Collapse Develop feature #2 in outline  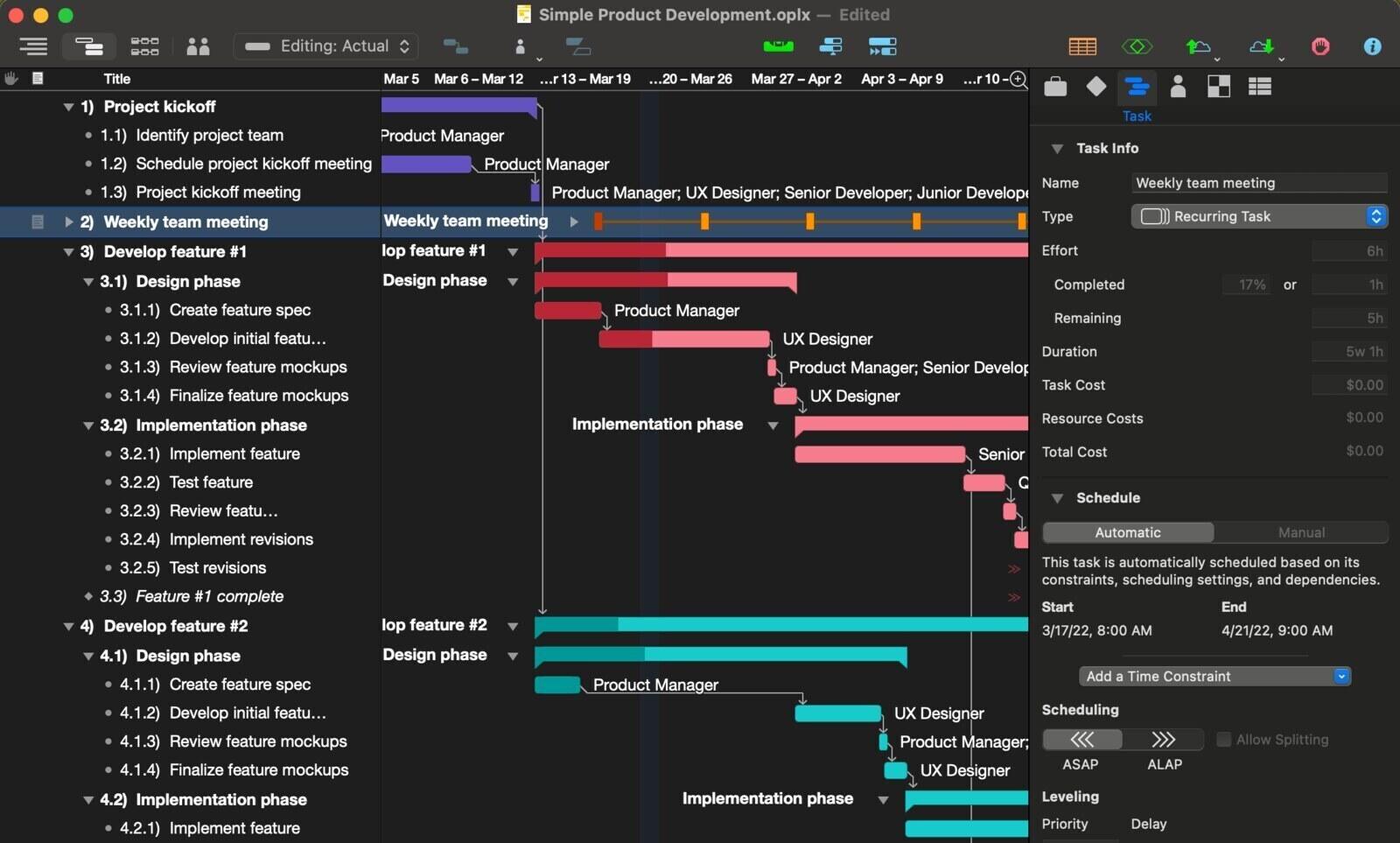[68, 627]
